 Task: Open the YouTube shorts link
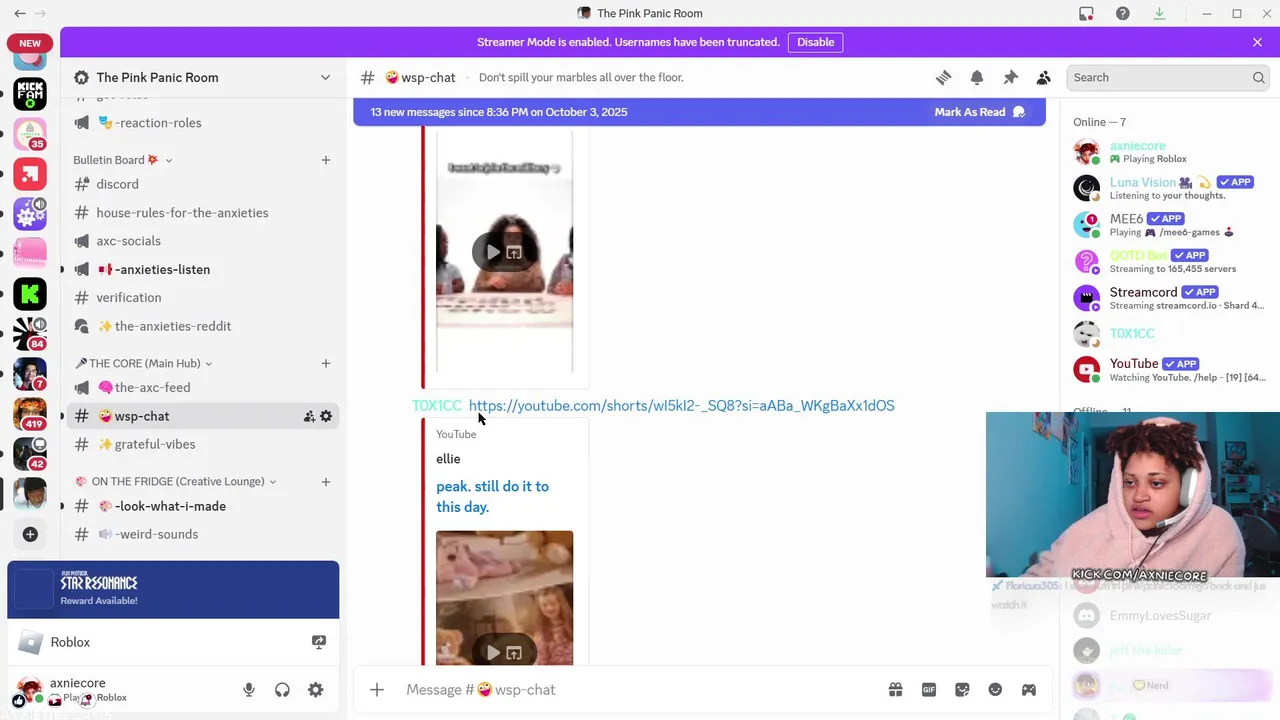[x=681, y=405]
